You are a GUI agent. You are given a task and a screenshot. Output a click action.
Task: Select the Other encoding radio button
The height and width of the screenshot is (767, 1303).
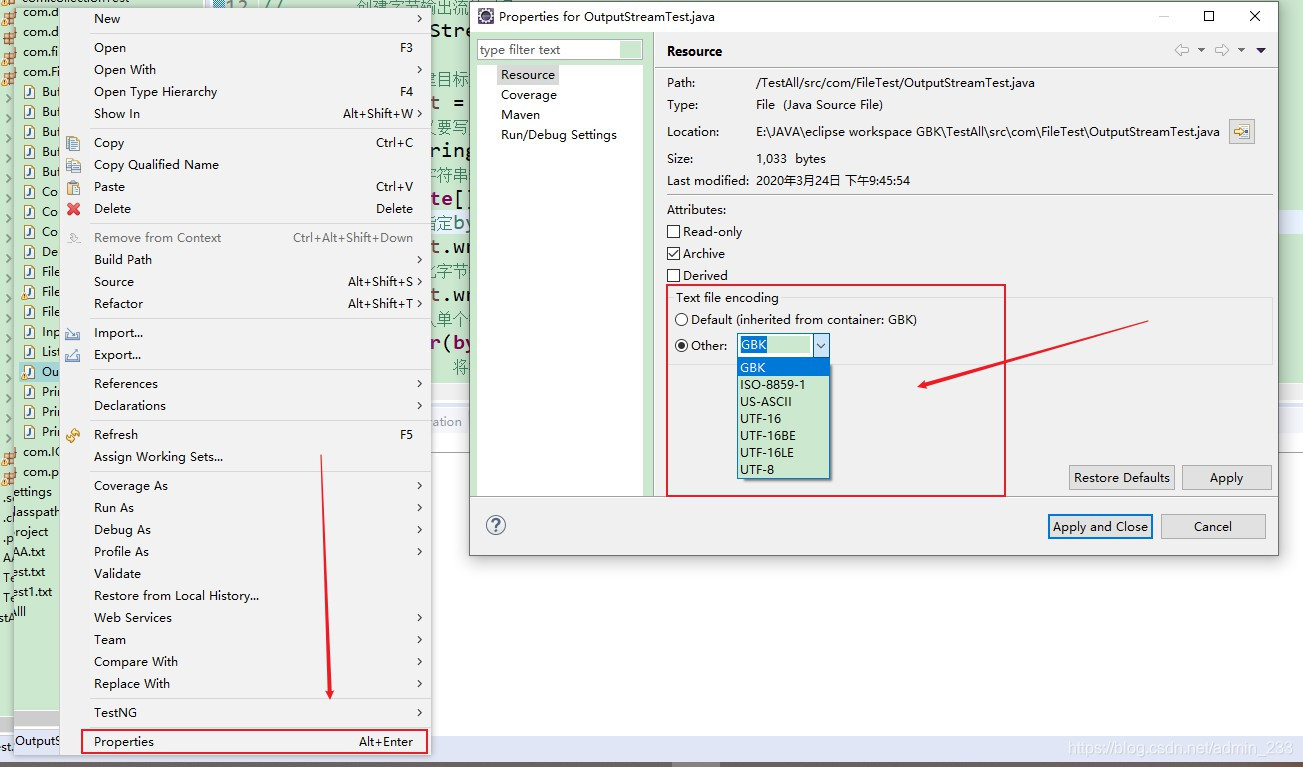pos(681,346)
